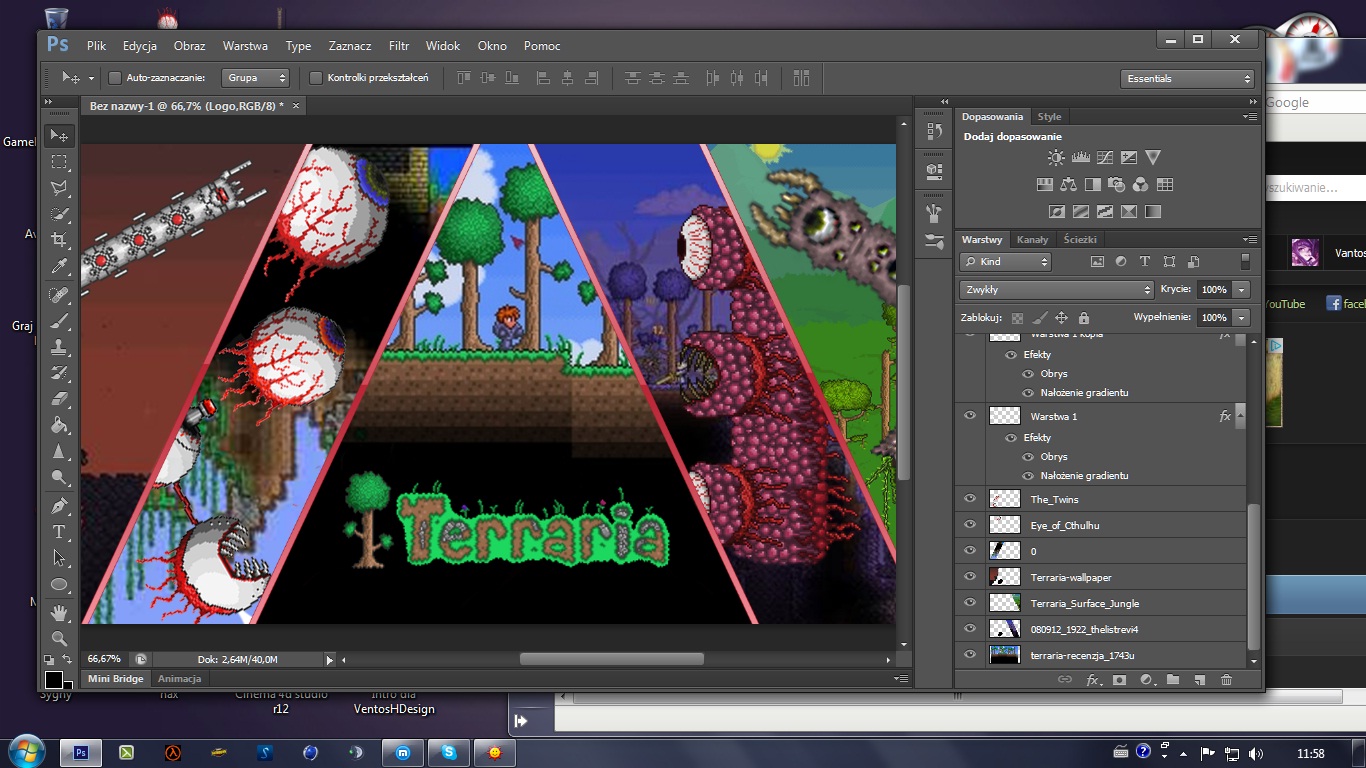
Task: Pick the Quick Selection tool
Action: pos(60,214)
